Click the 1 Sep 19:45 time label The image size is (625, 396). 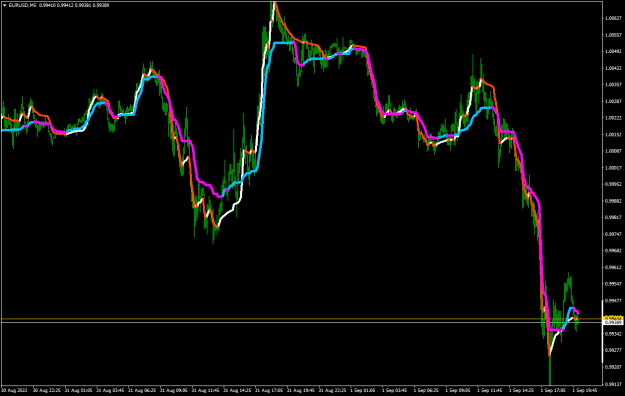585,390
